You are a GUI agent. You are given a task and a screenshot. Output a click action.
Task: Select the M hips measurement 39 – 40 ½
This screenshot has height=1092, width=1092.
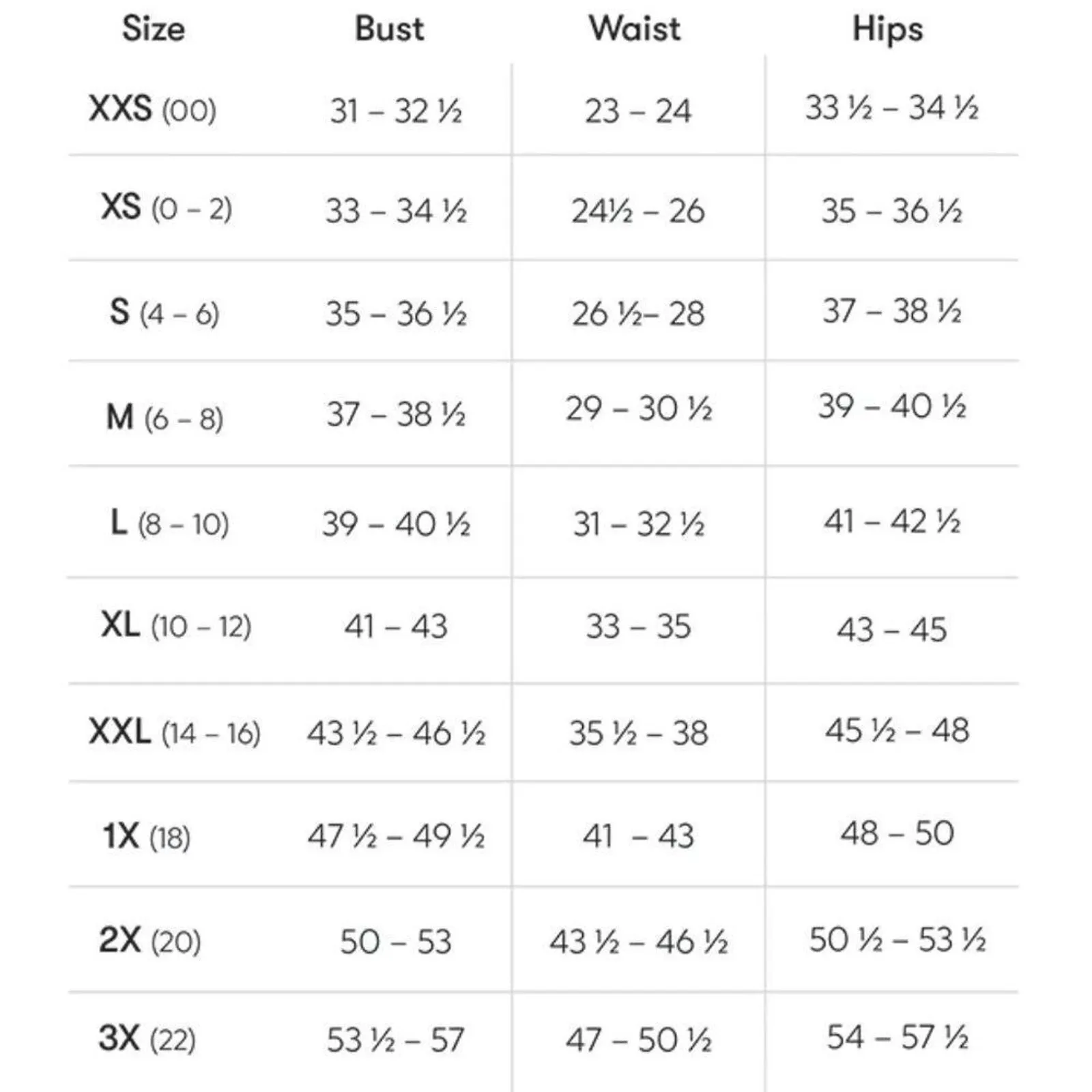(x=892, y=407)
